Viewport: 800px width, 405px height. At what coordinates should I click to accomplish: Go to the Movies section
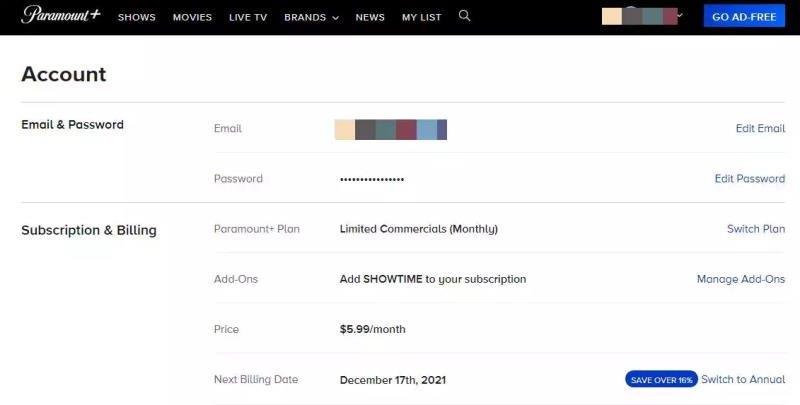(x=192, y=18)
